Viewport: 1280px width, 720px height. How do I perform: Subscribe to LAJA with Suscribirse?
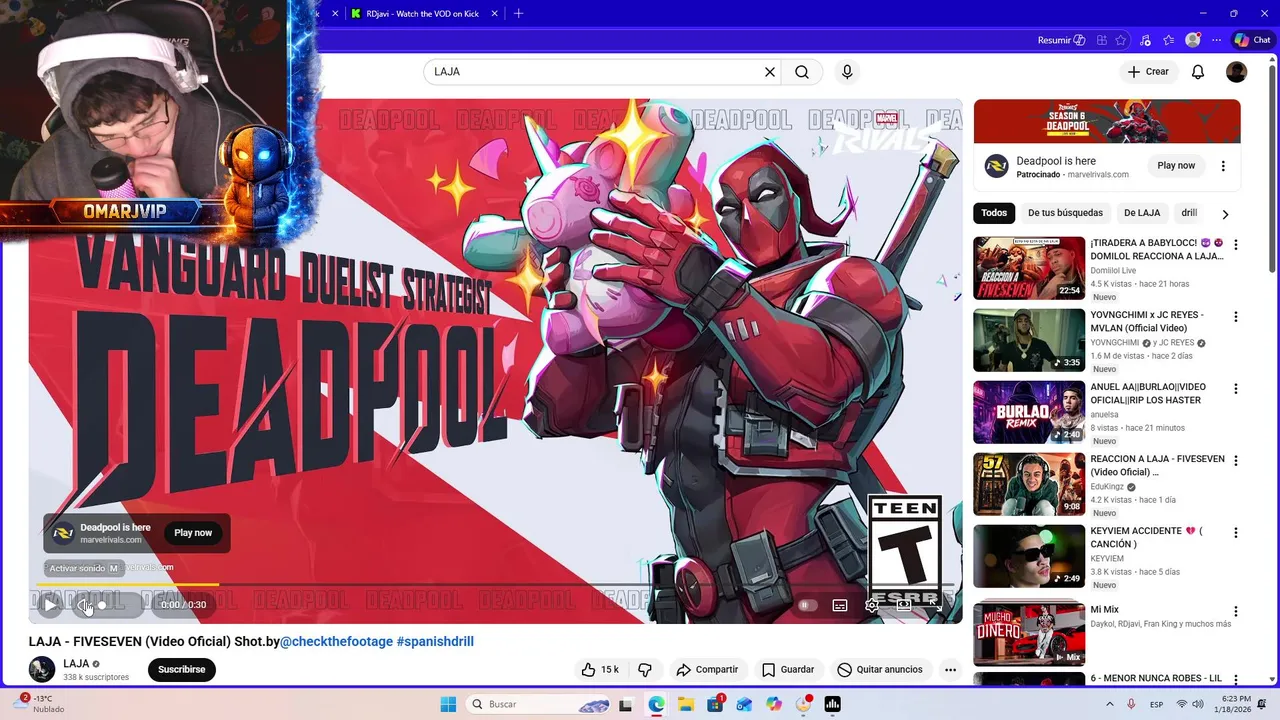[182, 670]
